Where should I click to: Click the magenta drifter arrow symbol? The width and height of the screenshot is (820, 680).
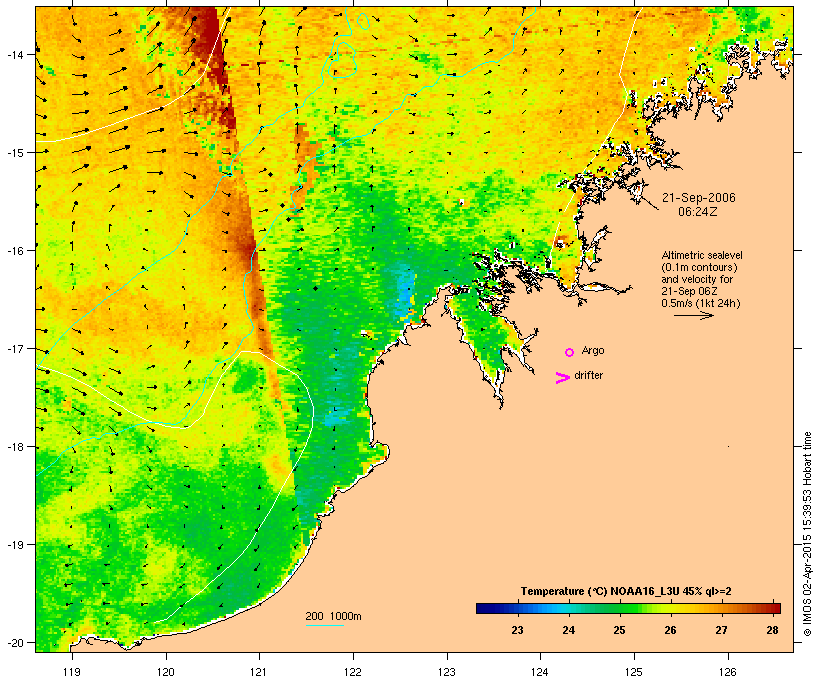562,378
